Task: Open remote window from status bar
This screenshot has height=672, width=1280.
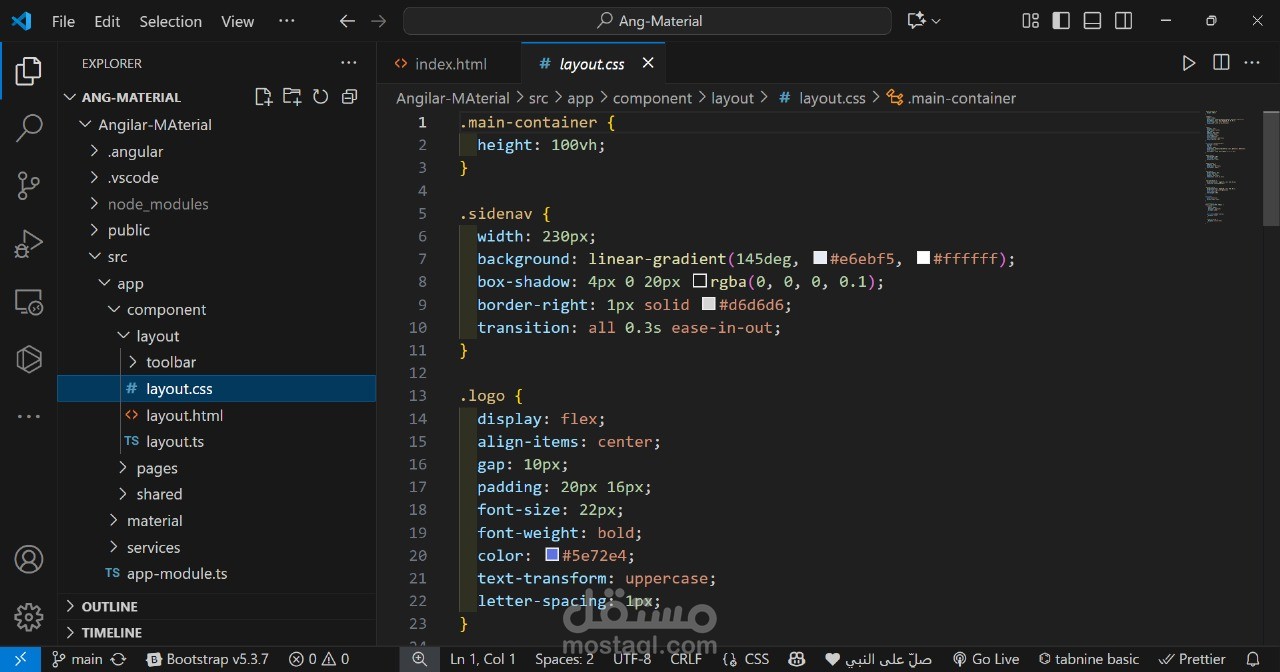Action: point(20,659)
